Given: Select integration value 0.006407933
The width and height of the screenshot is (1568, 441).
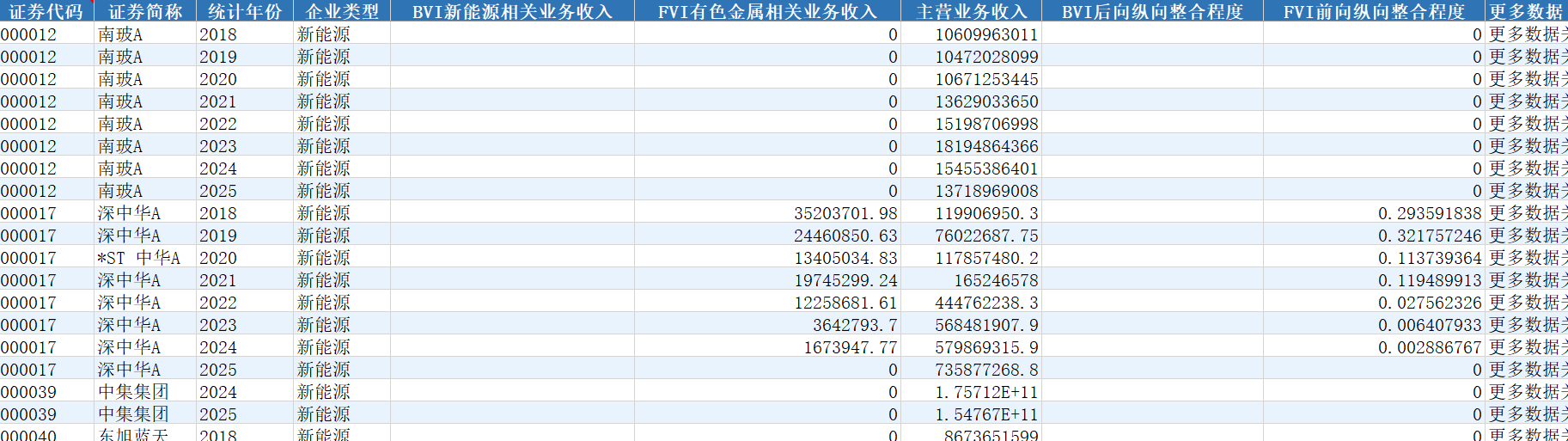Looking at the screenshot, I should 1374,325.
